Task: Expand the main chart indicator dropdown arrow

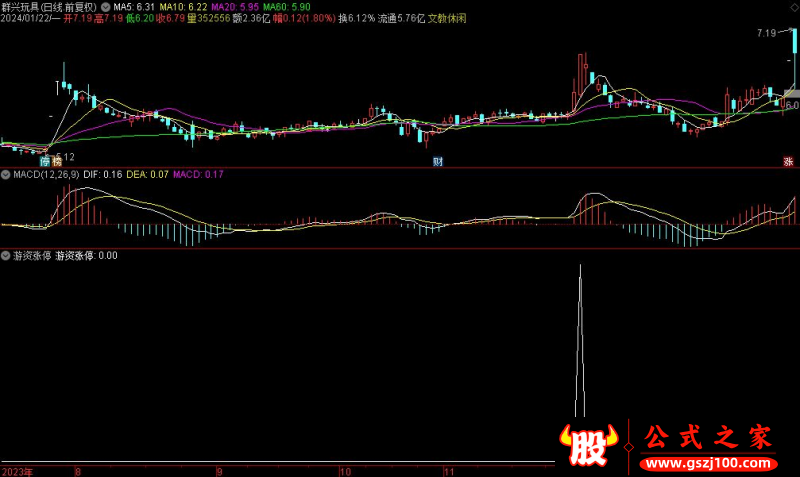Action: (107, 6)
